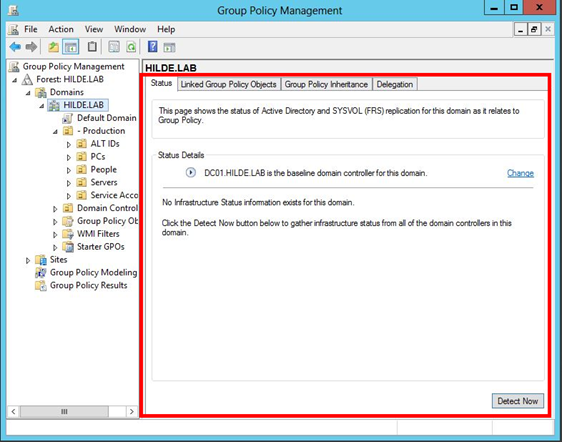Select the Status tab
Screen dimensions: 562x442
pyautogui.click(x=161, y=83)
